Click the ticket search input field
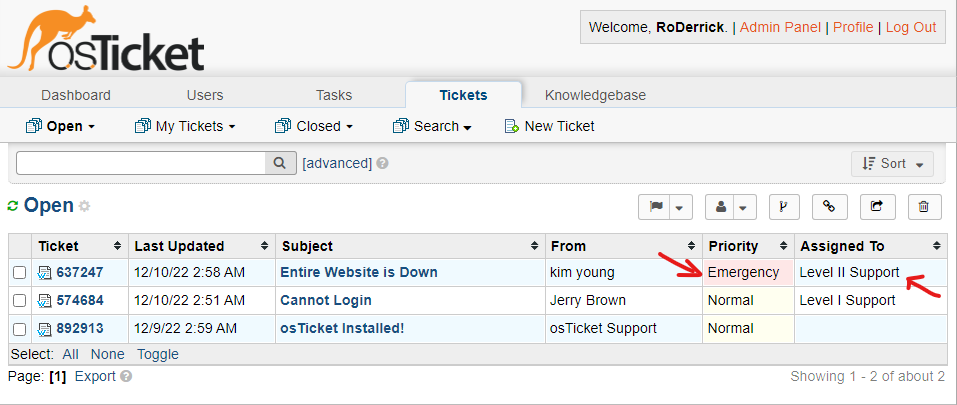 coord(140,163)
